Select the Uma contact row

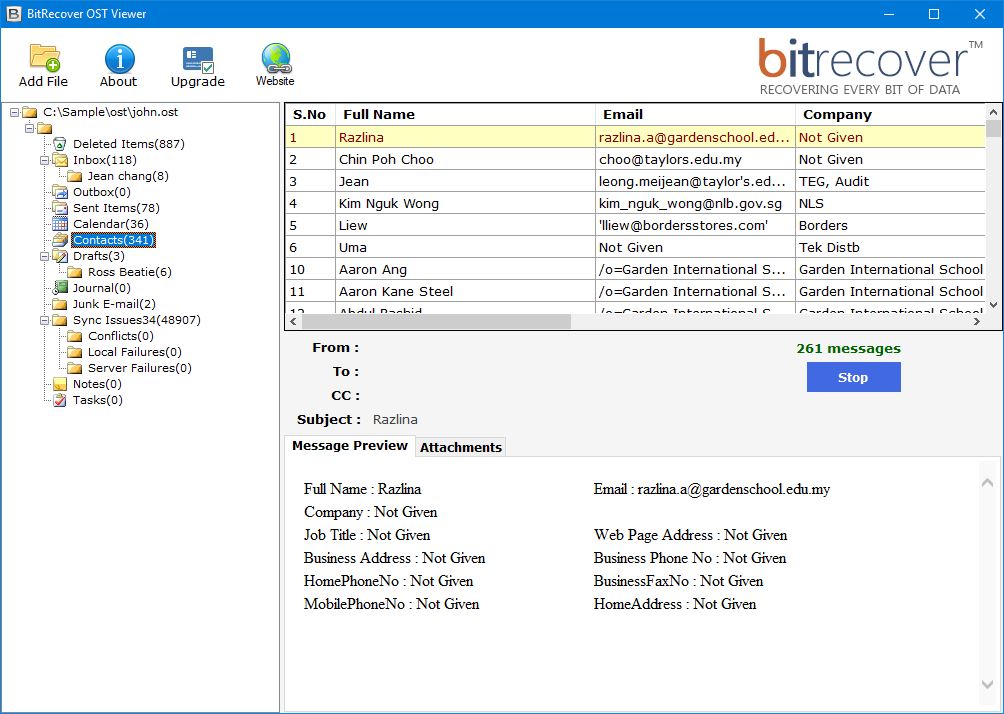tap(635, 247)
